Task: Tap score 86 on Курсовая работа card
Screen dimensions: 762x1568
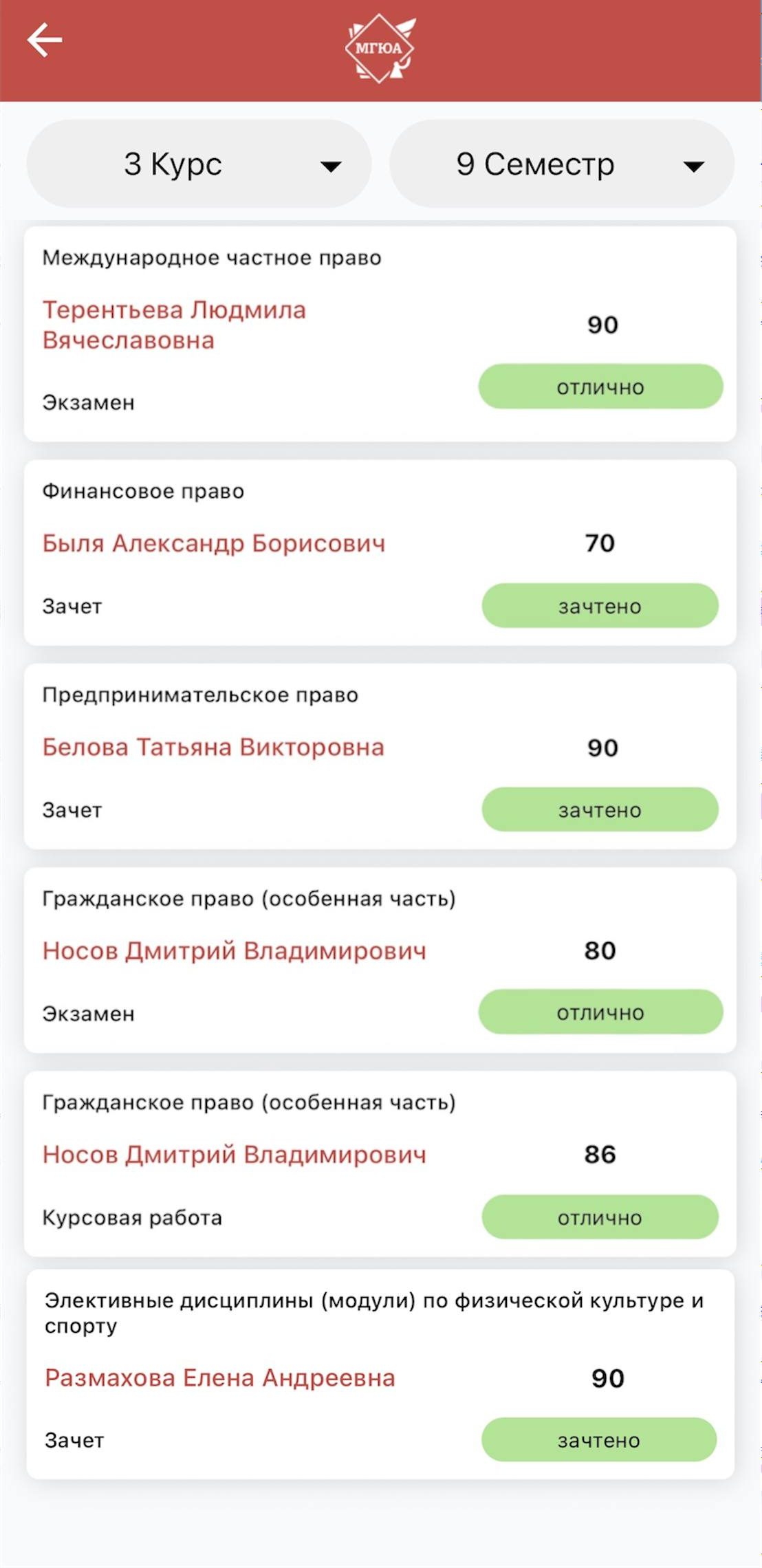Action: pyautogui.click(x=600, y=1154)
